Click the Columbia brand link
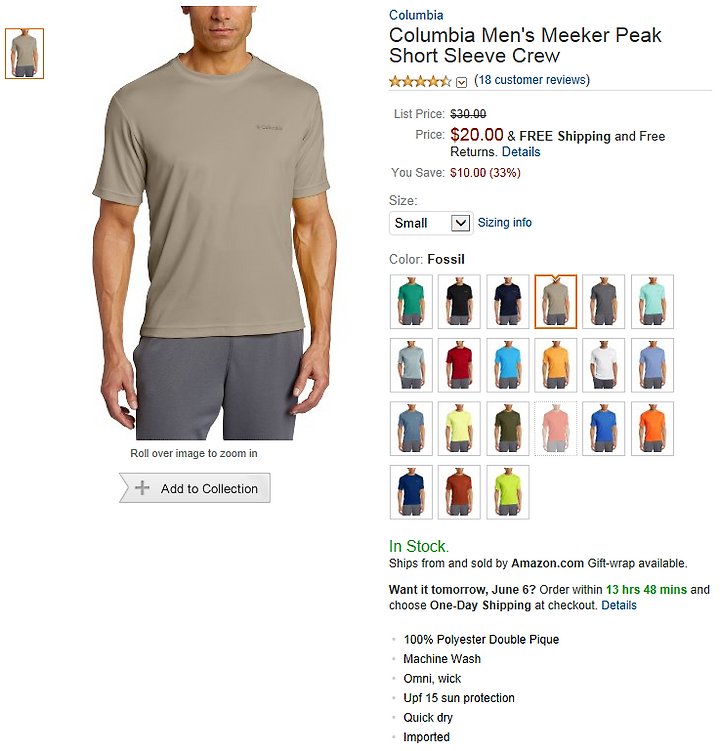720x751 pixels. [x=416, y=15]
